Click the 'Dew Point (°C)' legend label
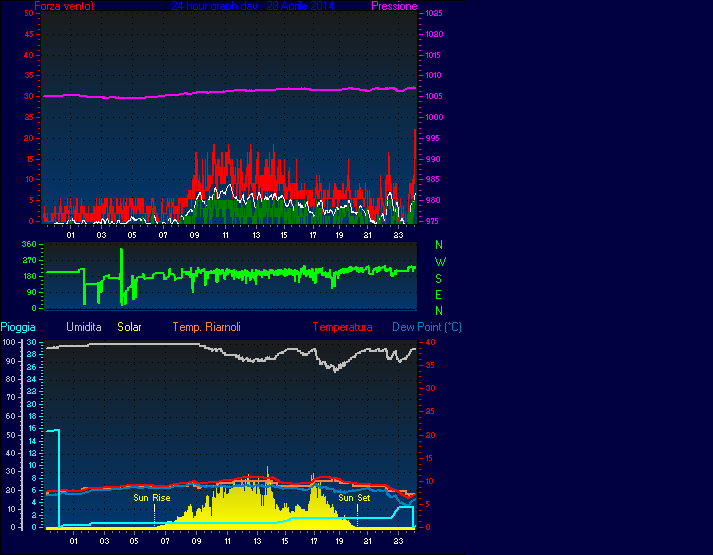Image resolution: width=713 pixels, height=555 pixels. point(426,327)
